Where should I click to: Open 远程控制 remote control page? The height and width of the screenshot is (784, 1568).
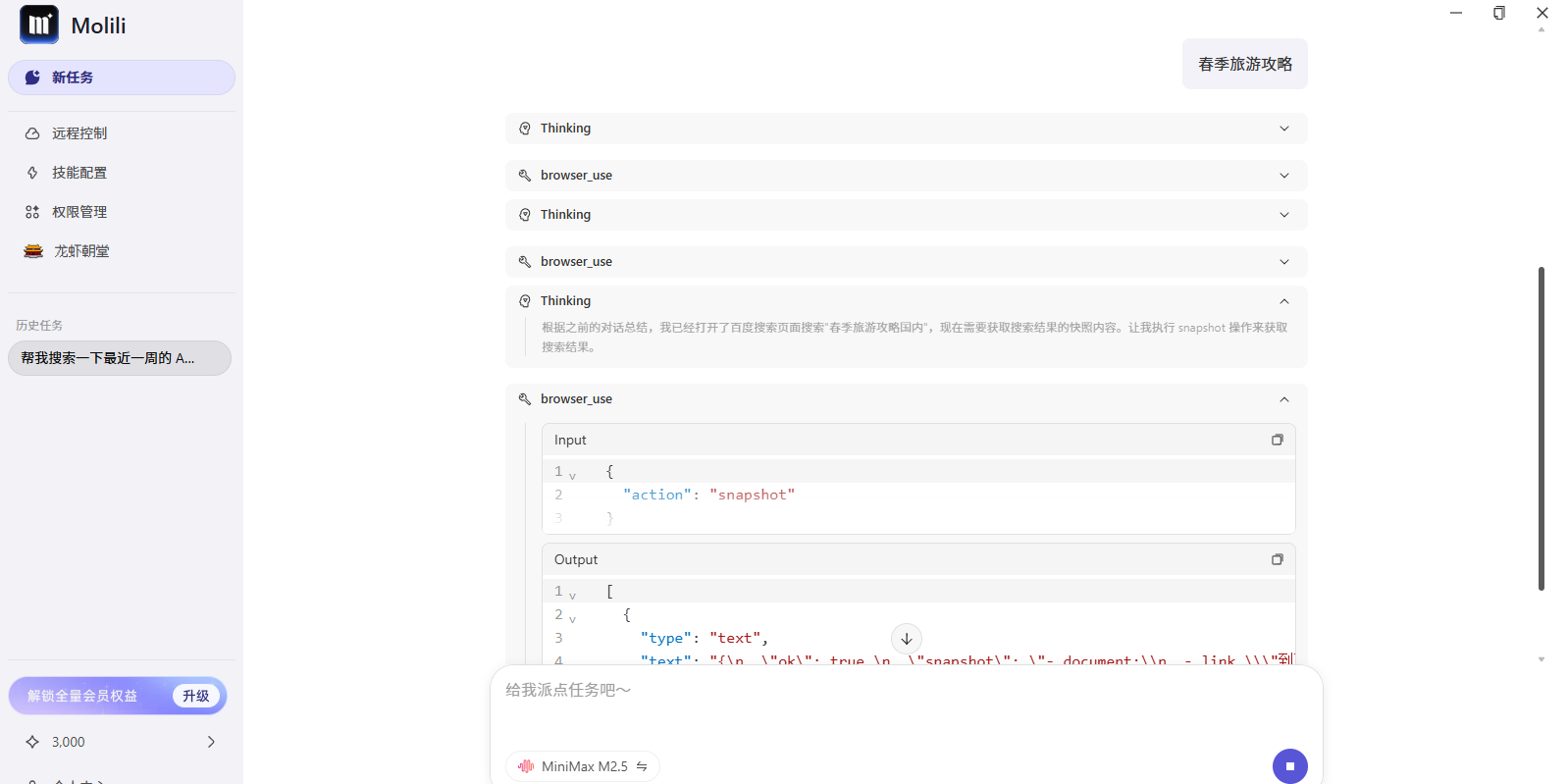pos(79,133)
